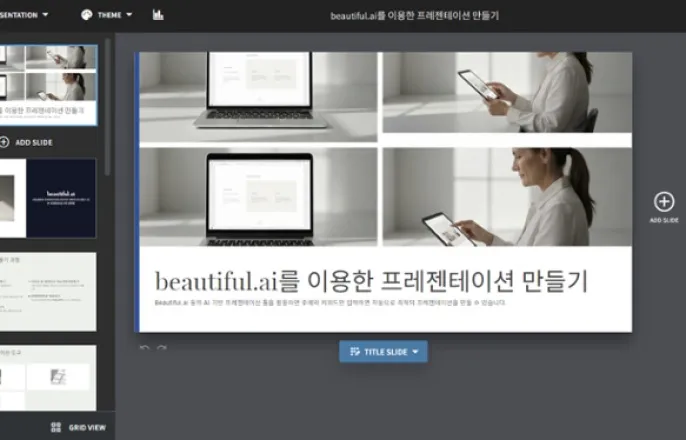Click the undo arrow below slide

144,349
